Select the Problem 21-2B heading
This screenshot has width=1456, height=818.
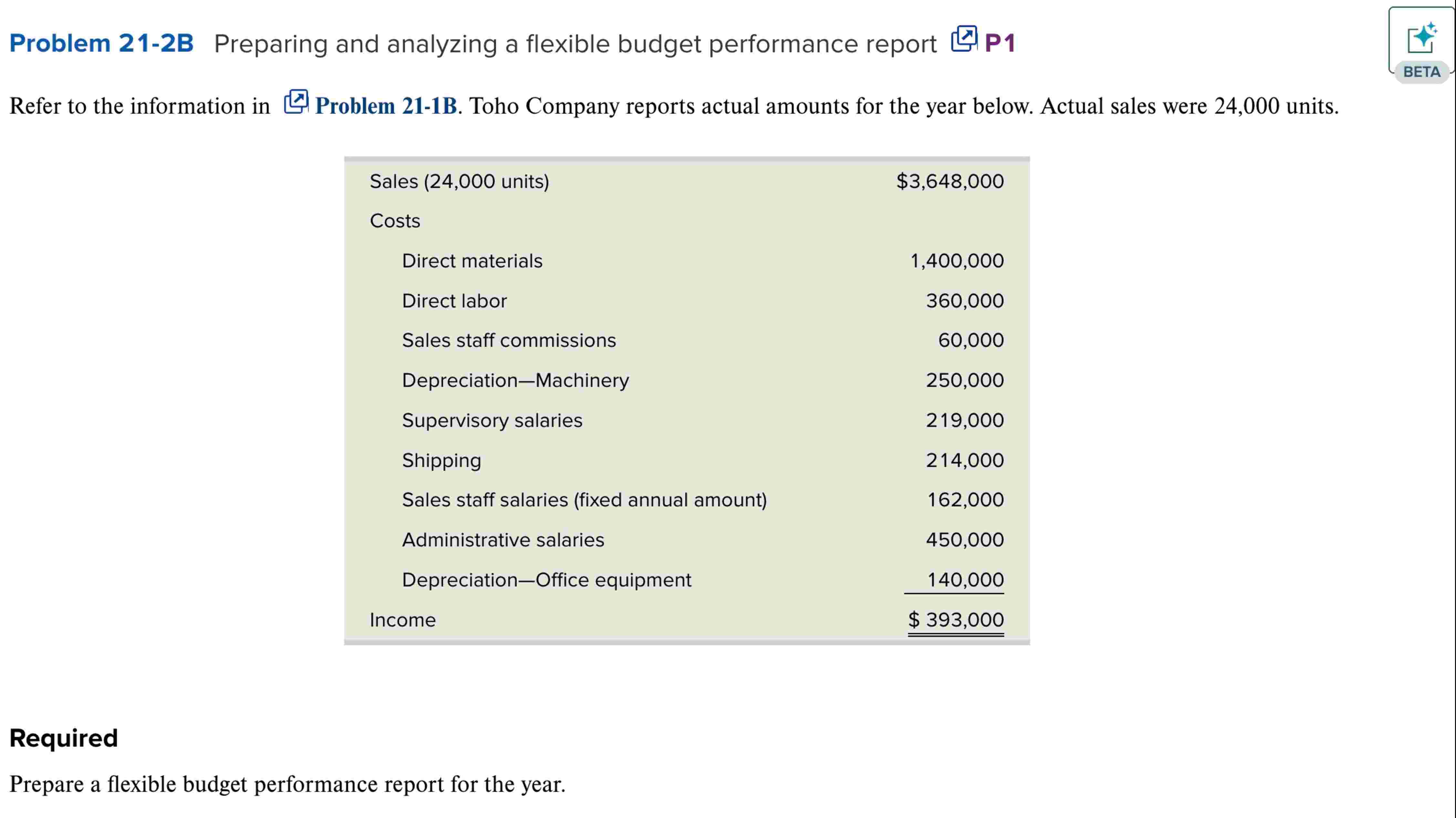[102, 44]
